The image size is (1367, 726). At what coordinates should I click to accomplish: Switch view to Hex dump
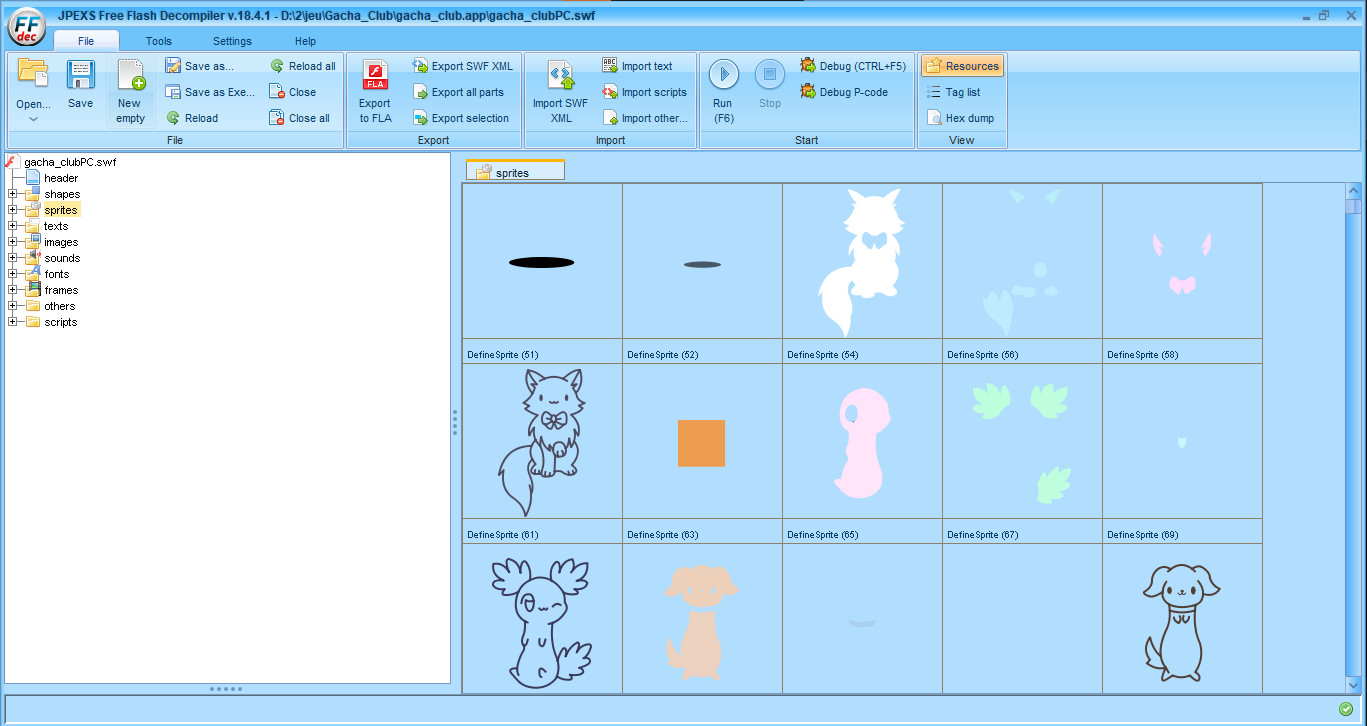point(960,117)
